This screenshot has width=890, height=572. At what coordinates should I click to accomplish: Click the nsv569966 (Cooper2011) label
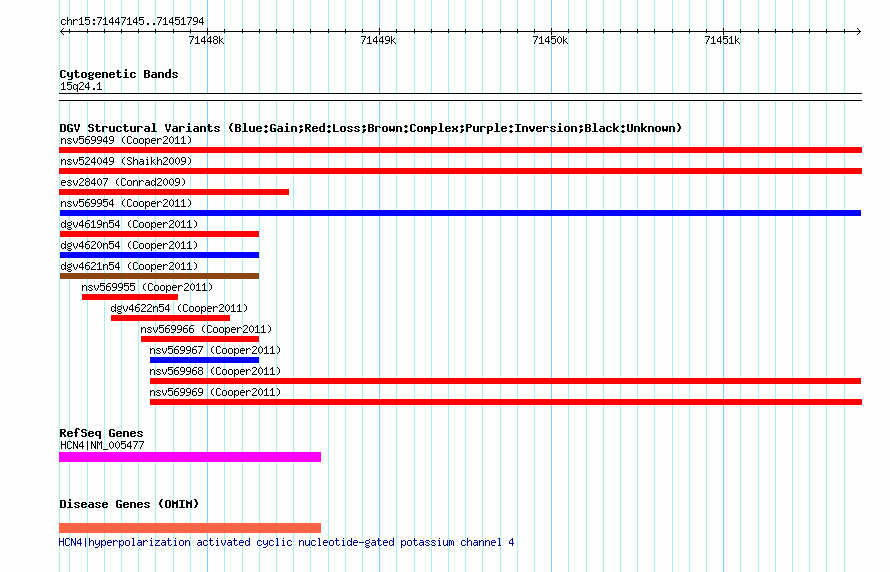coord(206,329)
